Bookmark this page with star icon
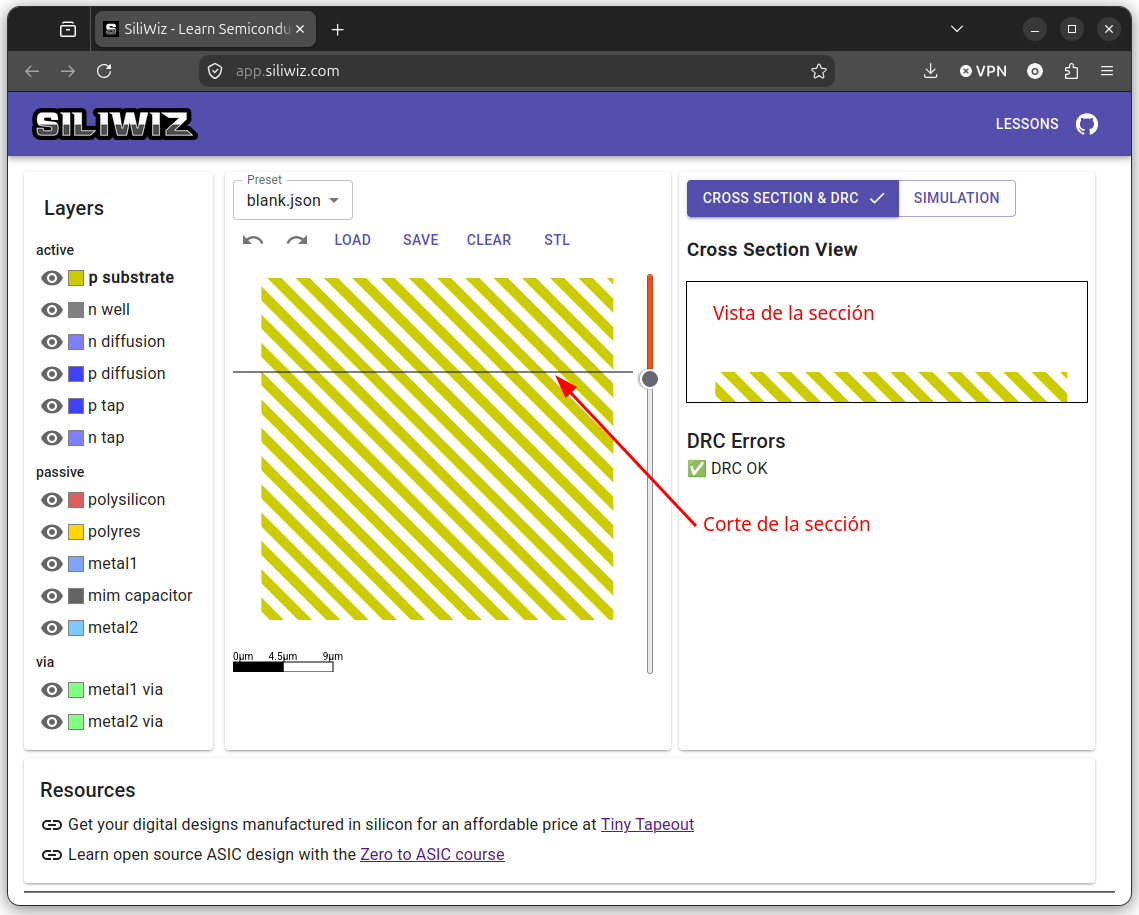1139x915 pixels. [x=819, y=71]
